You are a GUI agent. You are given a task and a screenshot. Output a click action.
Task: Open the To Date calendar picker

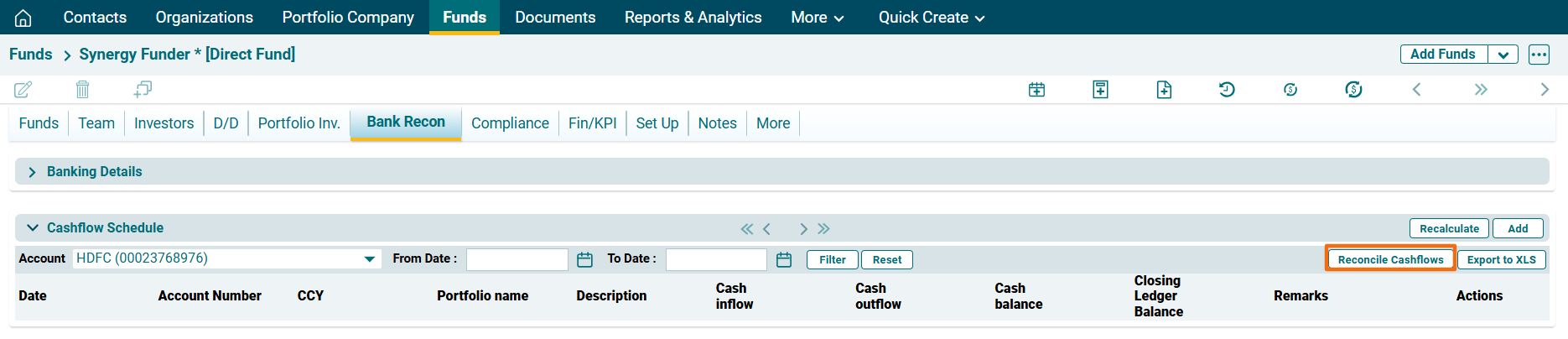click(784, 260)
